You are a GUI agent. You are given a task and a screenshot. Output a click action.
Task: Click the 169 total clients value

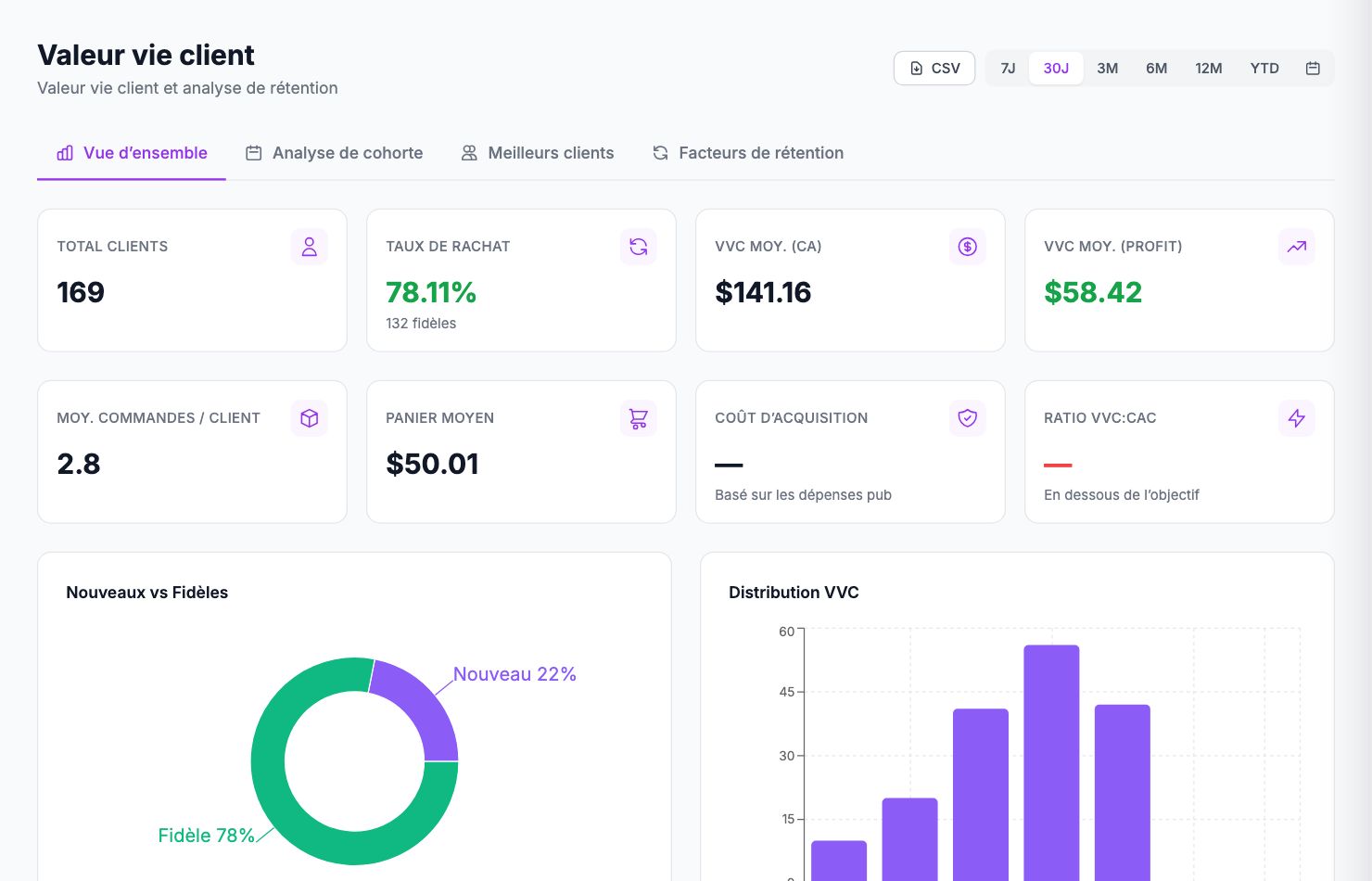point(81,292)
